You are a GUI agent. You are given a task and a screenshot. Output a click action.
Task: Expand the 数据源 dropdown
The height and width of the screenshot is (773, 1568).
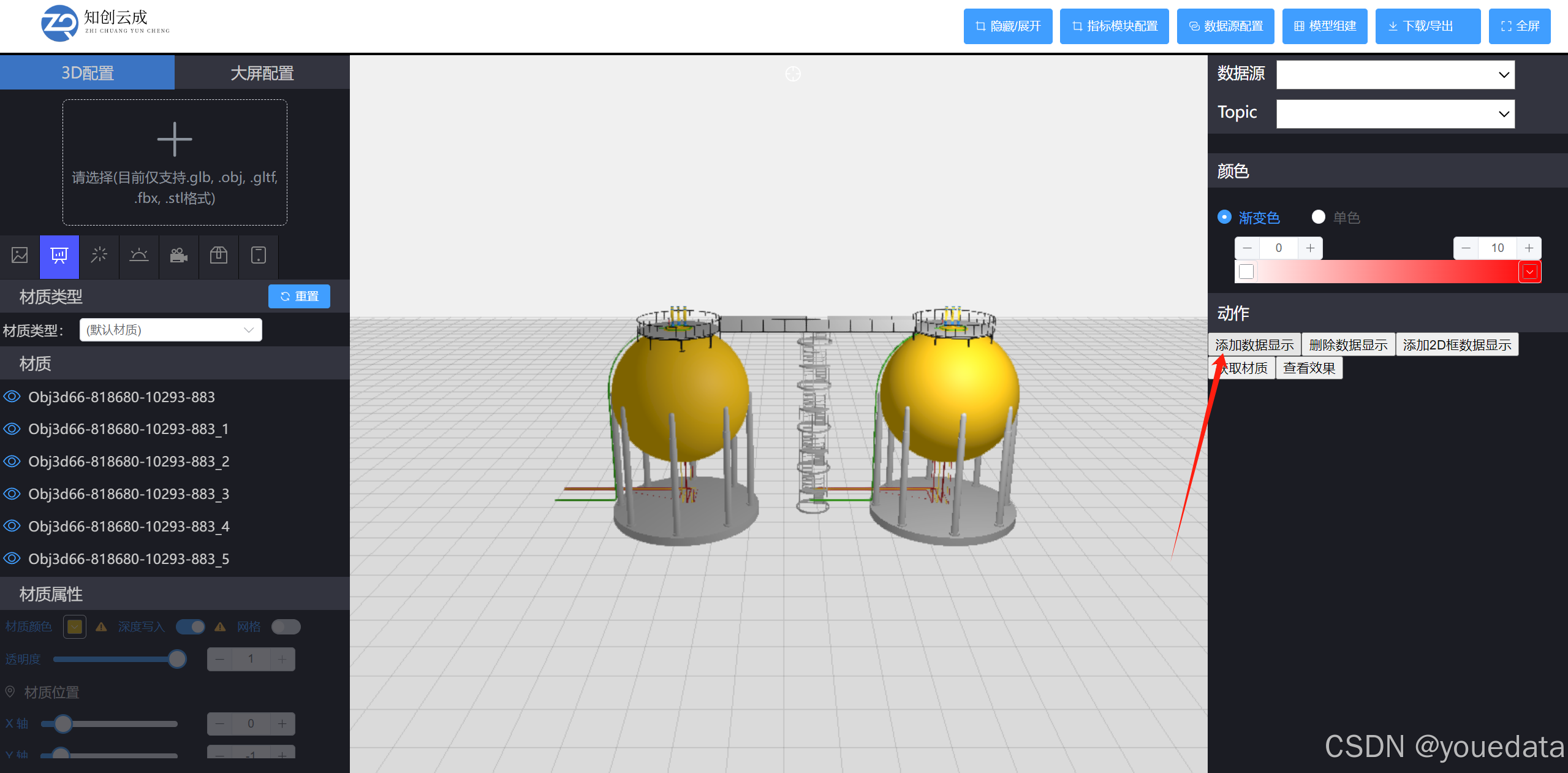[1395, 75]
